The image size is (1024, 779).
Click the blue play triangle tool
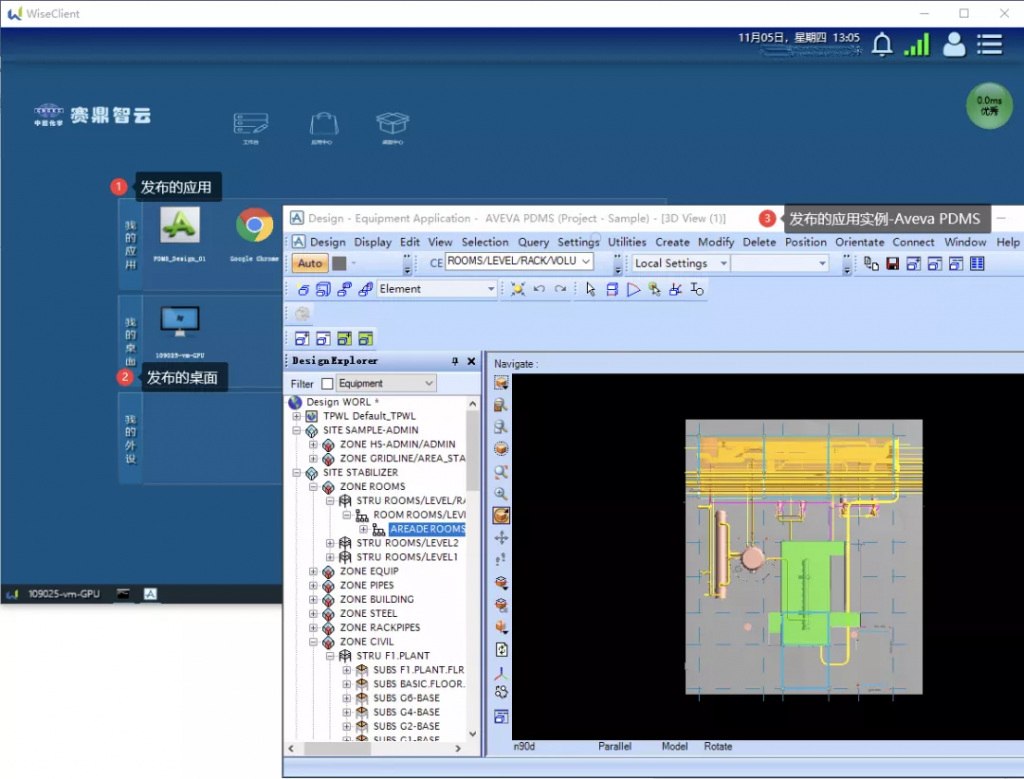633,289
